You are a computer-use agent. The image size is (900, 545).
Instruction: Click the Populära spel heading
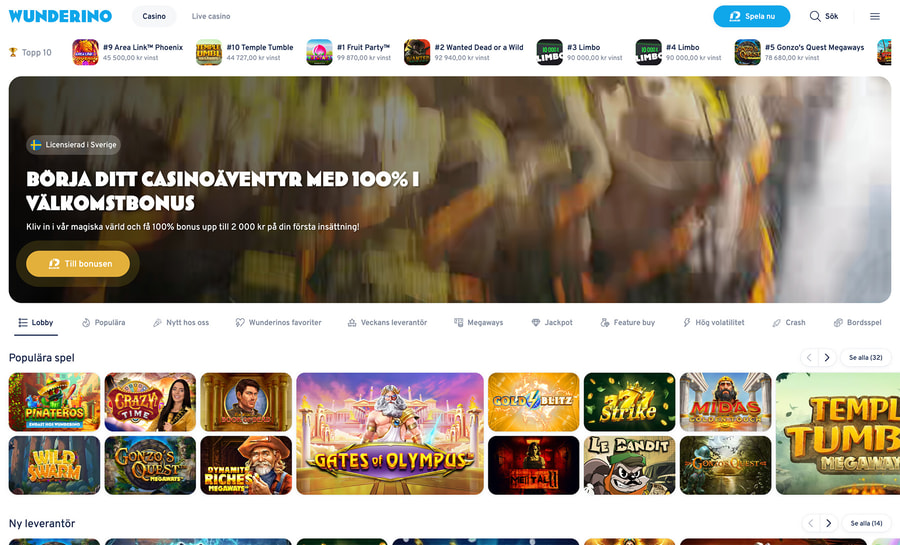(x=41, y=357)
